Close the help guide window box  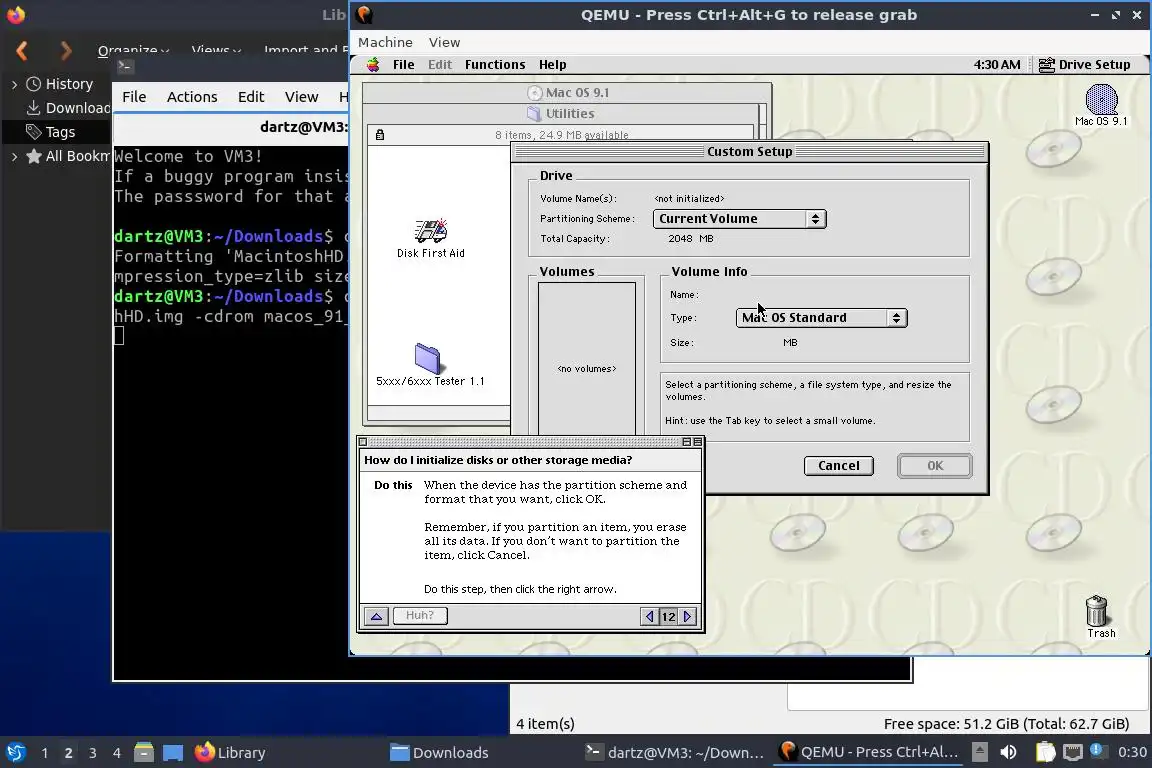pyautogui.click(x=362, y=442)
